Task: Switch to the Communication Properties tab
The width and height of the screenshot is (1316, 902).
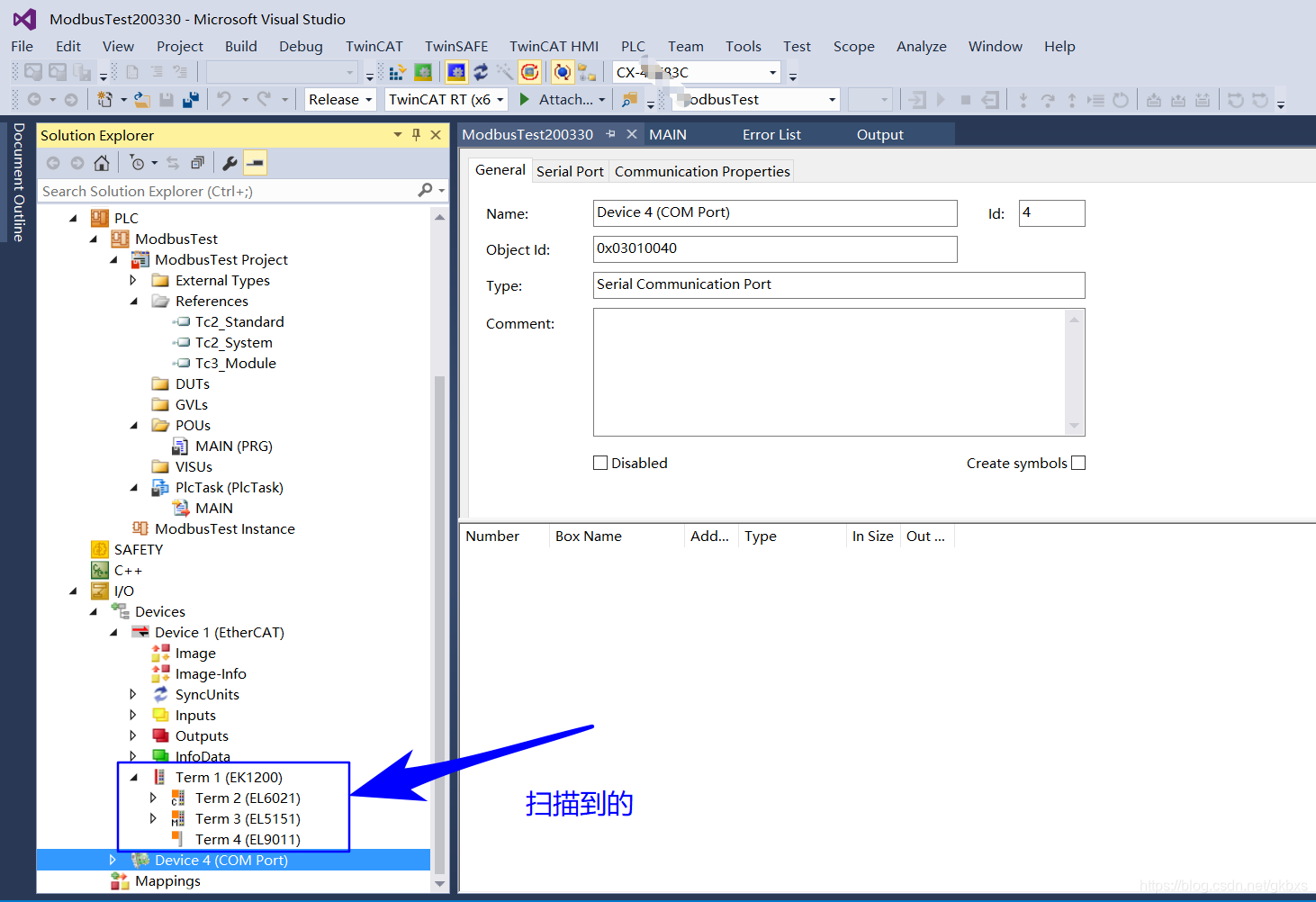Action: click(702, 171)
